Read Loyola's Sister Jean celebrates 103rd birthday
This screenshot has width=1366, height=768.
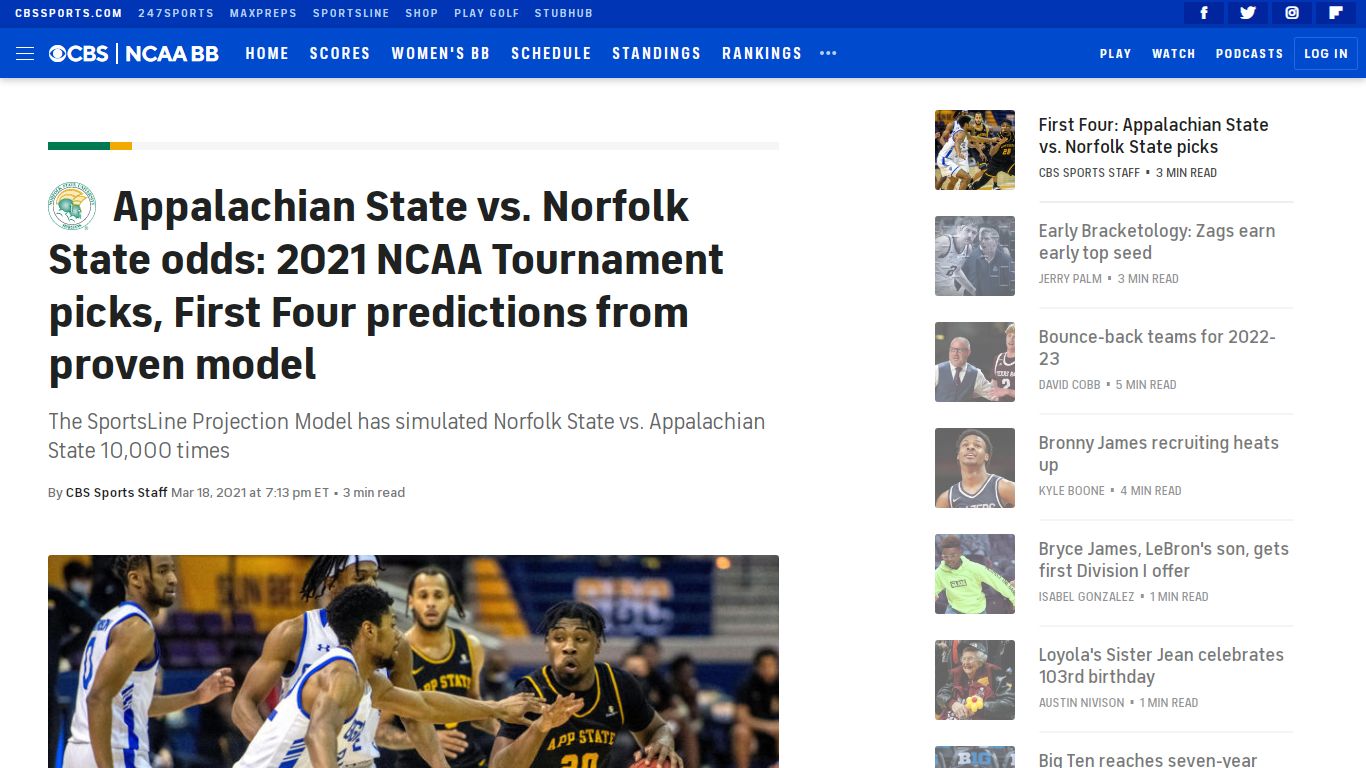click(1161, 666)
